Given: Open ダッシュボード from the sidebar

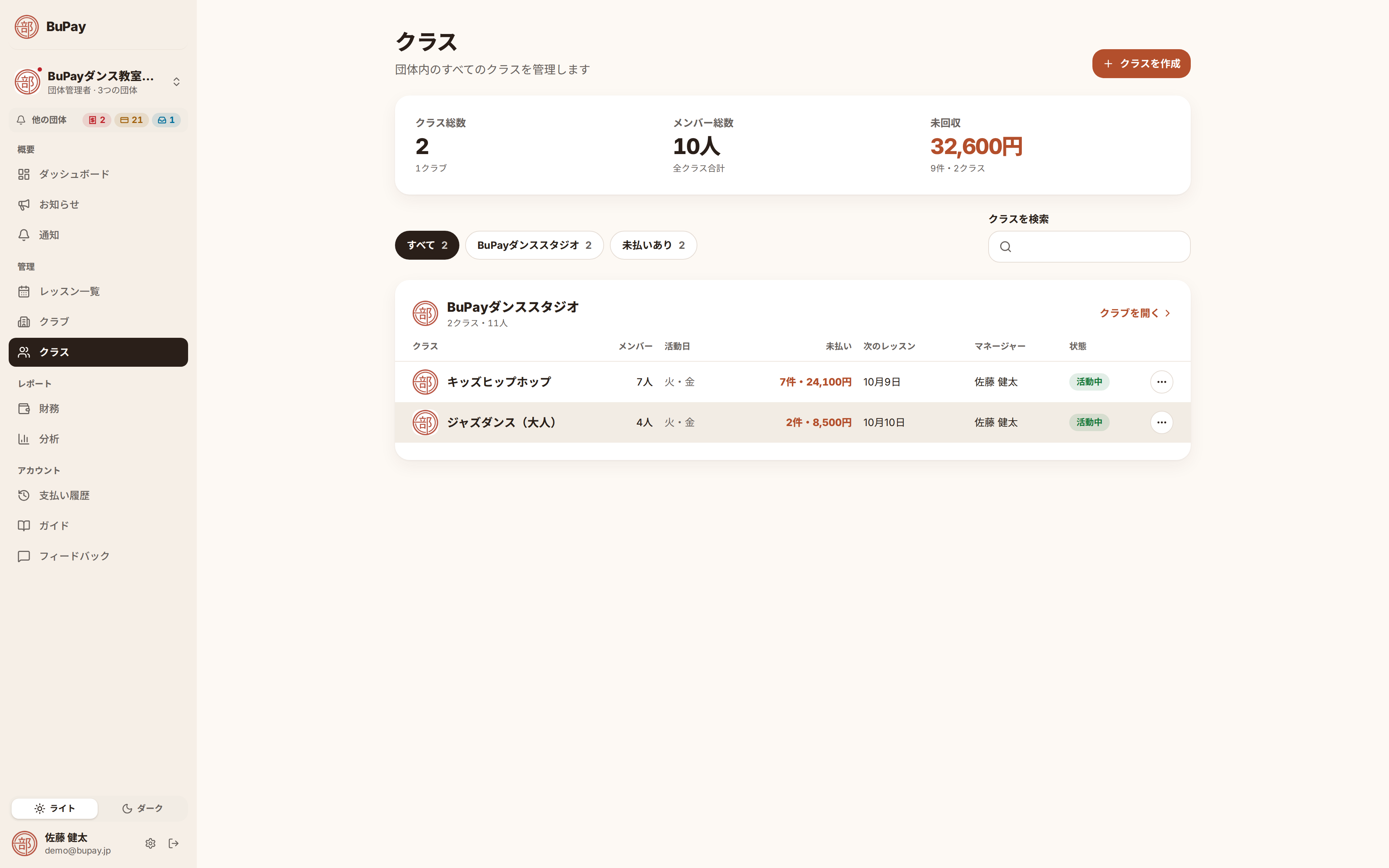Looking at the screenshot, I should [x=98, y=174].
